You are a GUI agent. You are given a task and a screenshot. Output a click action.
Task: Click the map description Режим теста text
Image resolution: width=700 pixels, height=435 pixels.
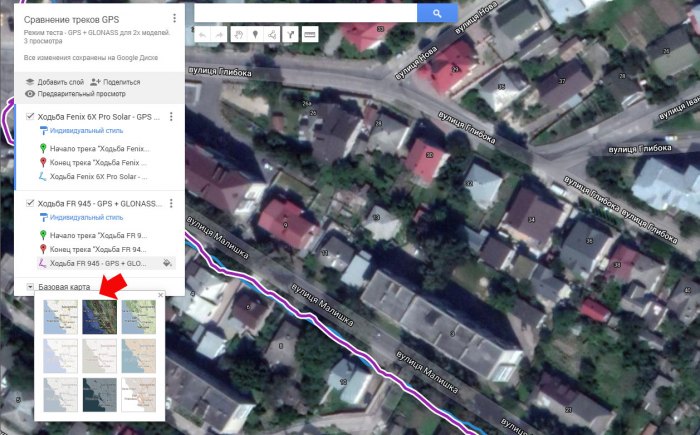97,33
